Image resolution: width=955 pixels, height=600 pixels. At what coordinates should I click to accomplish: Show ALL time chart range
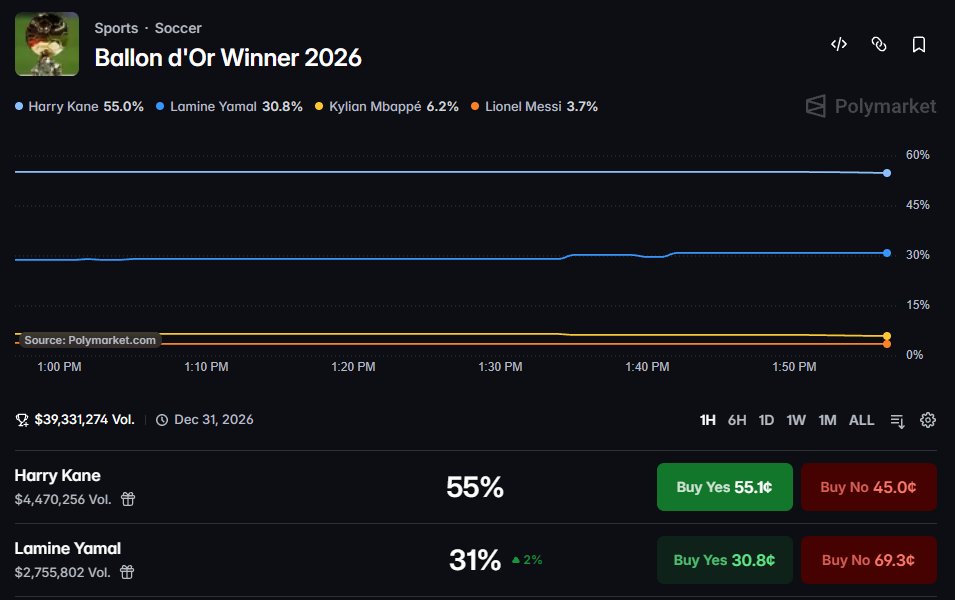(861, 420)
